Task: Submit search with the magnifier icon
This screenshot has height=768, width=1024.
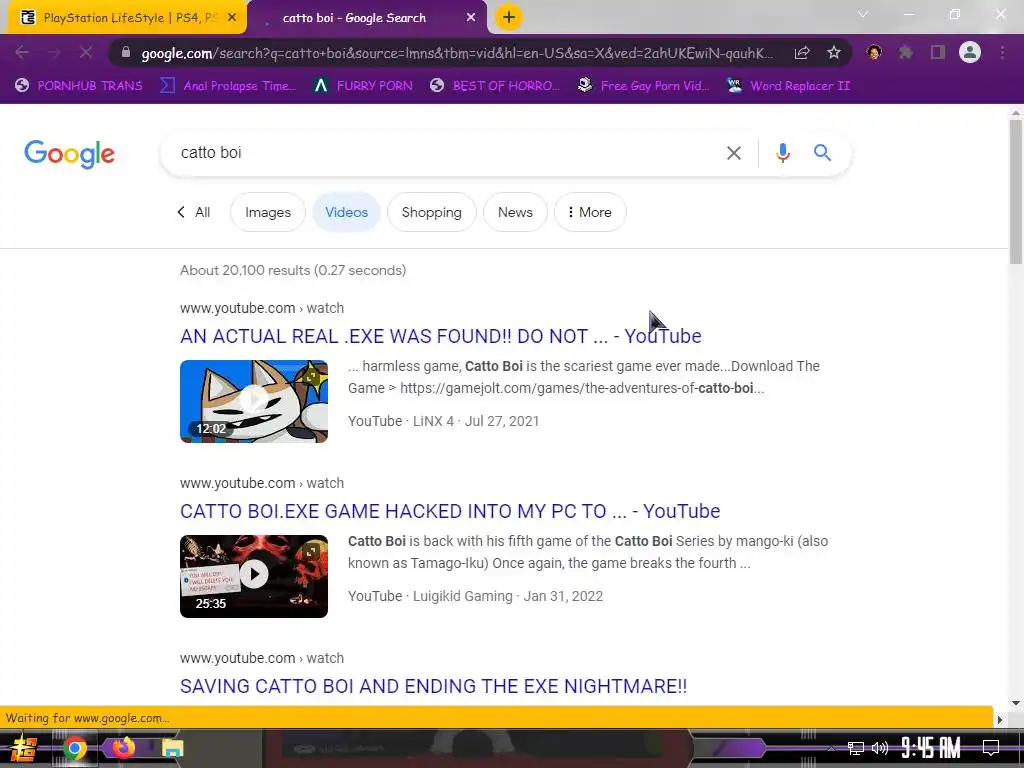Action: [x=822, y=153]
